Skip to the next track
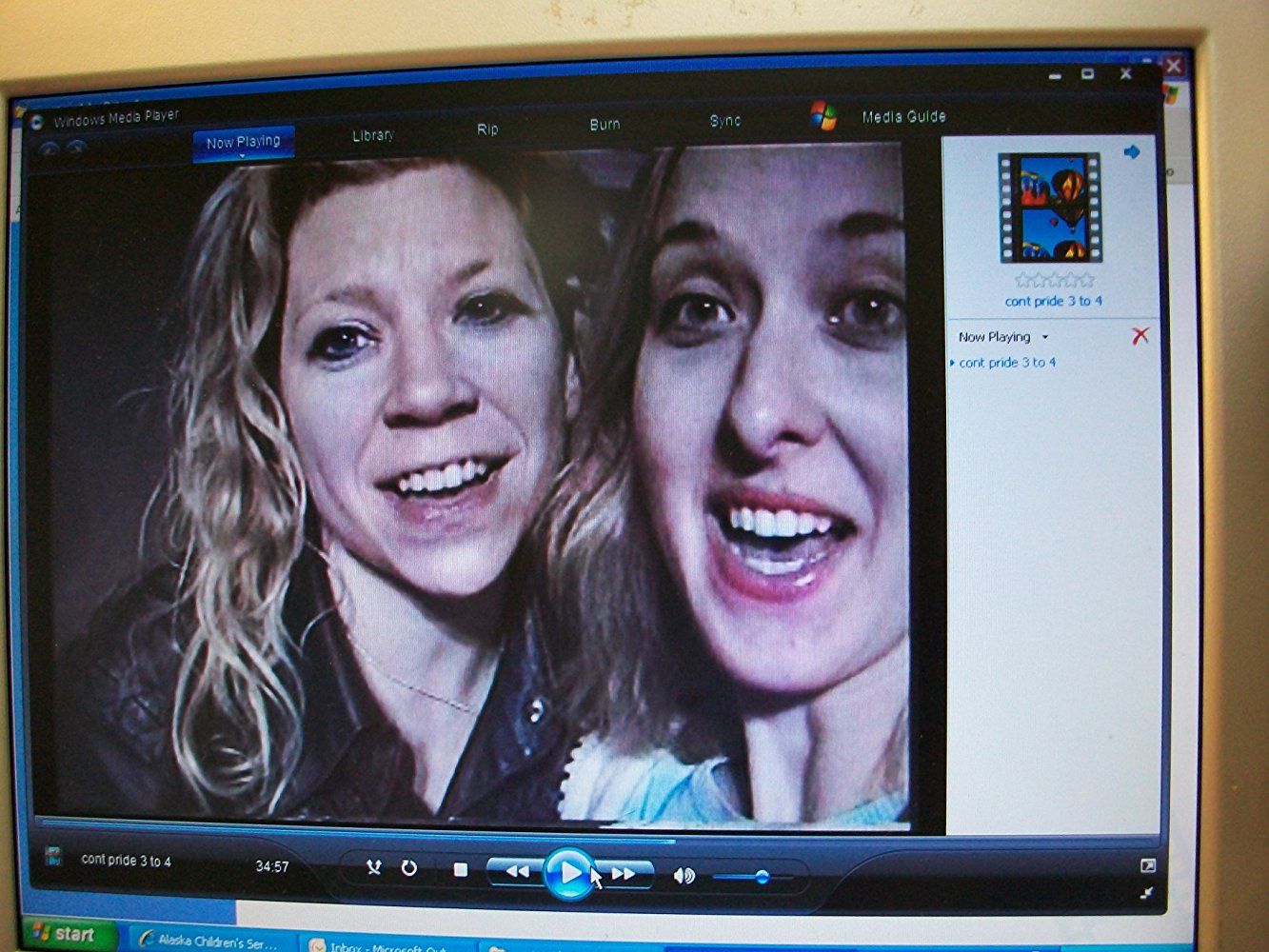The image size is (1269, 952). (x=624, y=873)
